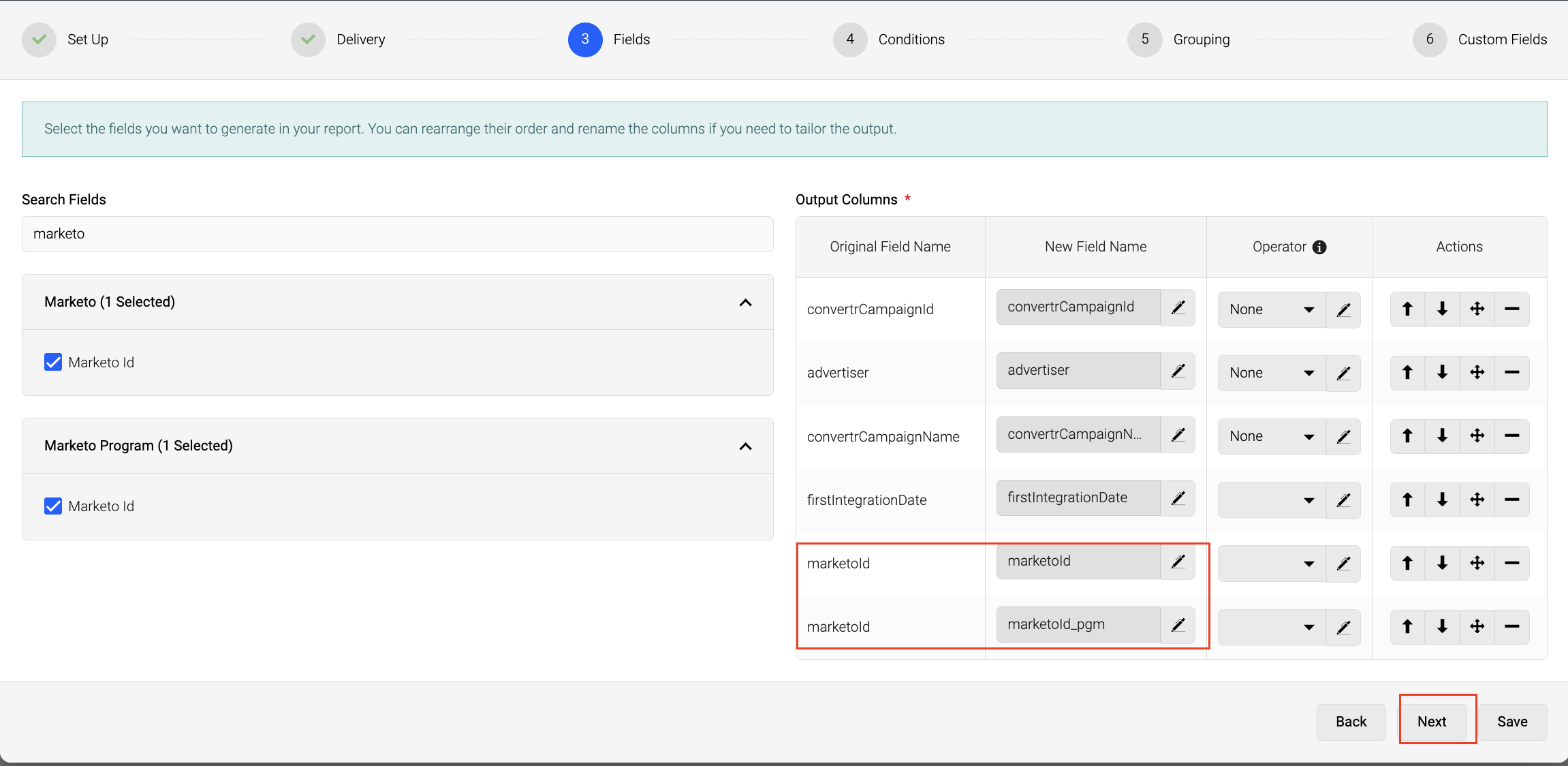
Task: Select the firstIntegrationDate original field text
Action: [867, 500]
